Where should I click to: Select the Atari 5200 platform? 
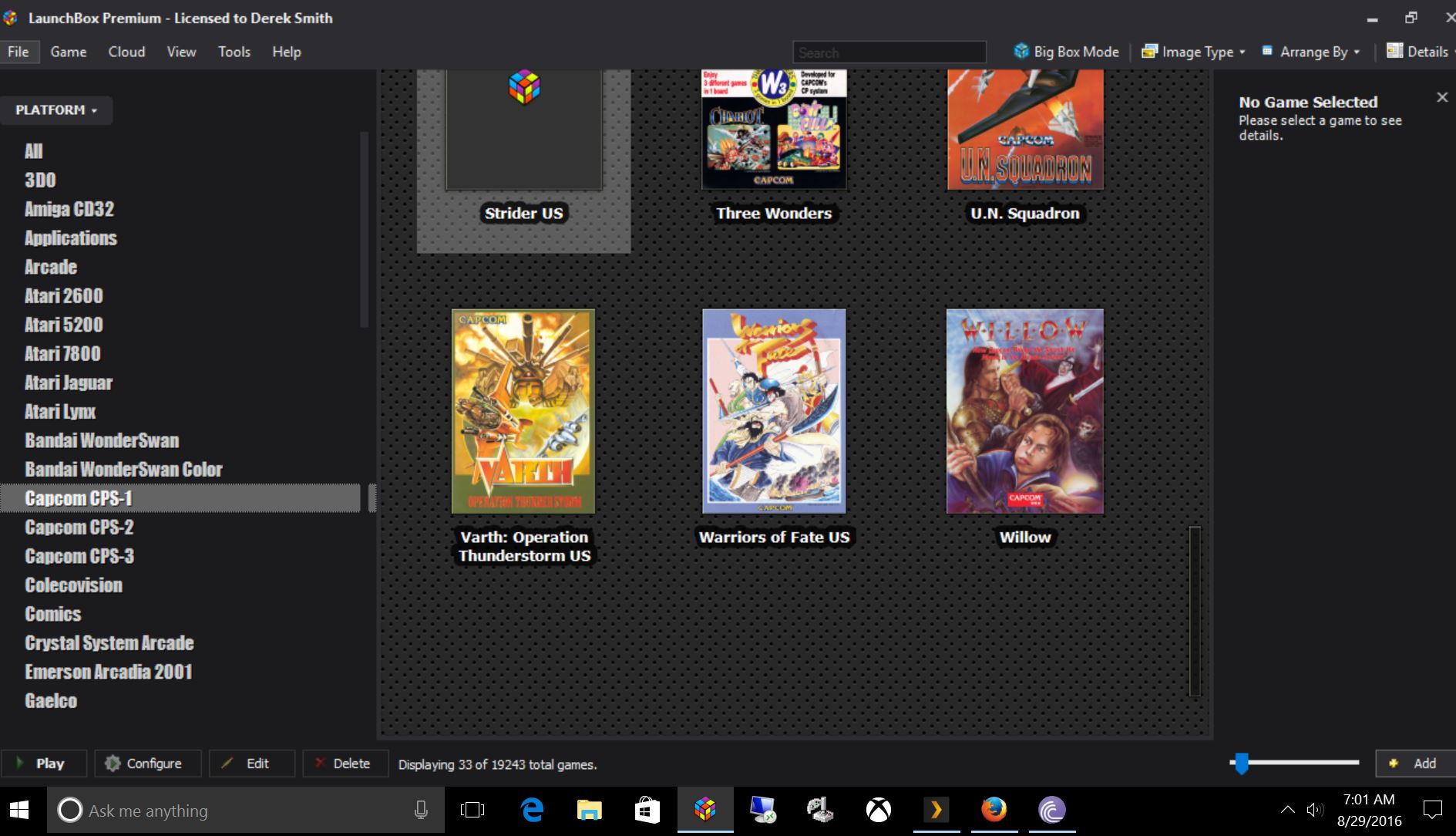(x=64, y=325)
